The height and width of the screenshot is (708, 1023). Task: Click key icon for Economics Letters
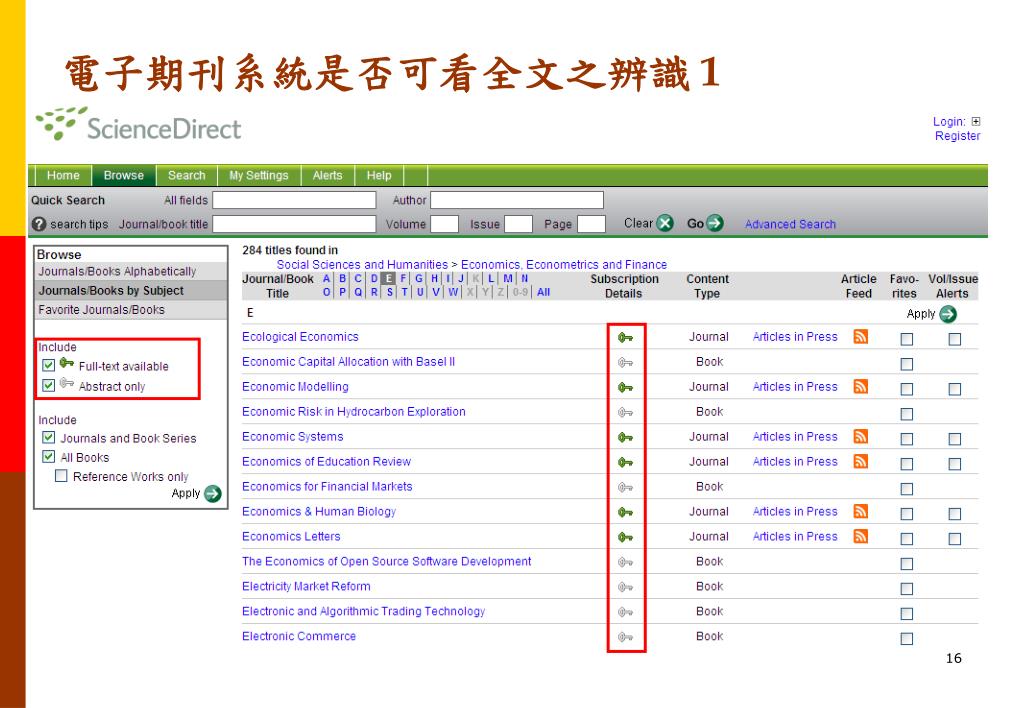626,537
